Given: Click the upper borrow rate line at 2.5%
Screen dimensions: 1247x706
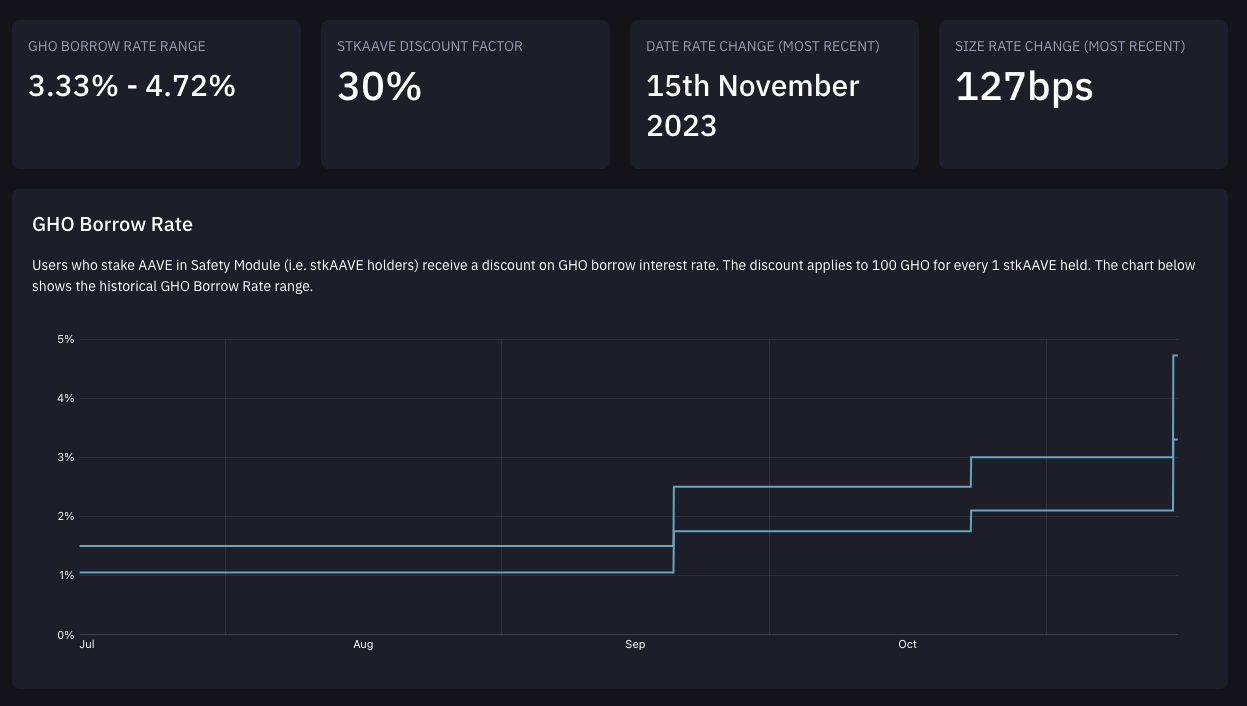Looking at the screenshot, I should pos(820,487).
